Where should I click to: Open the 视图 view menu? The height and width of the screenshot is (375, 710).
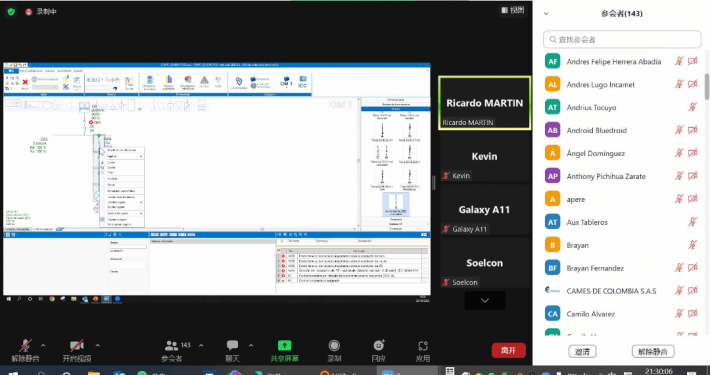[513, 10]
